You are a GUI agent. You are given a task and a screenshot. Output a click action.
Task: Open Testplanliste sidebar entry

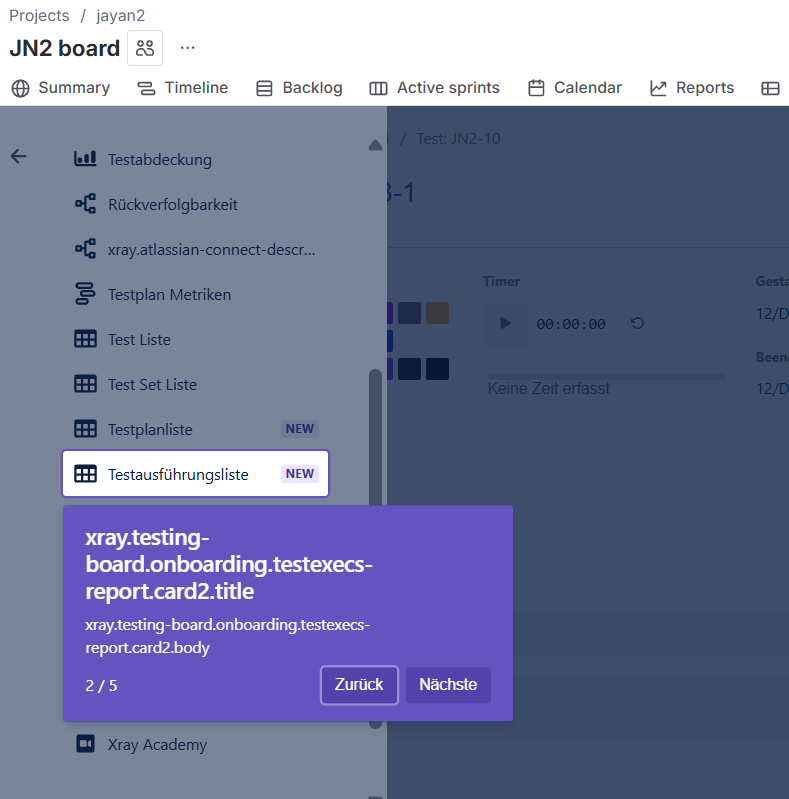(150, 429)
